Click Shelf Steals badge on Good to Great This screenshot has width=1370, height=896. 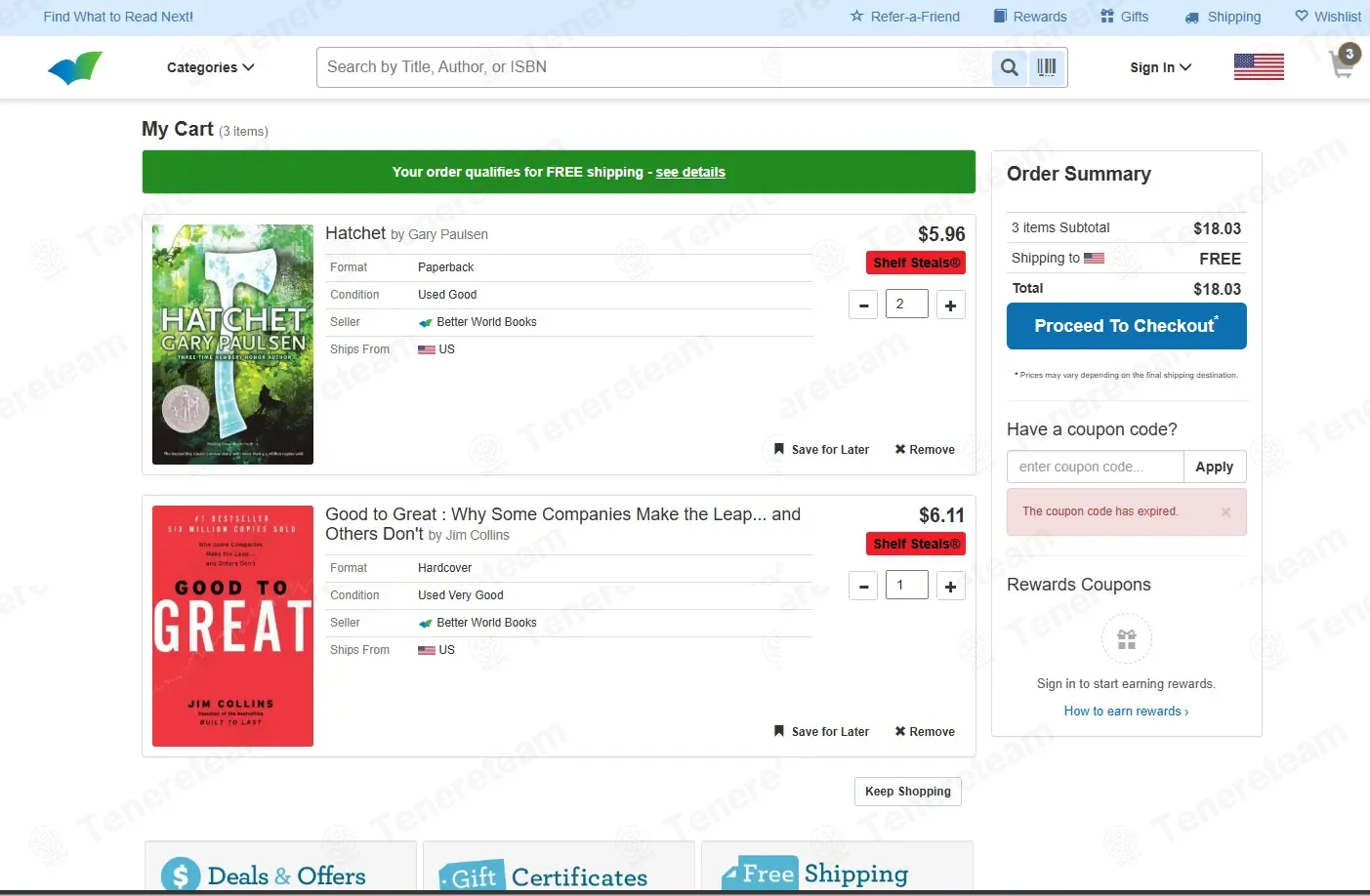coord(916,544)
